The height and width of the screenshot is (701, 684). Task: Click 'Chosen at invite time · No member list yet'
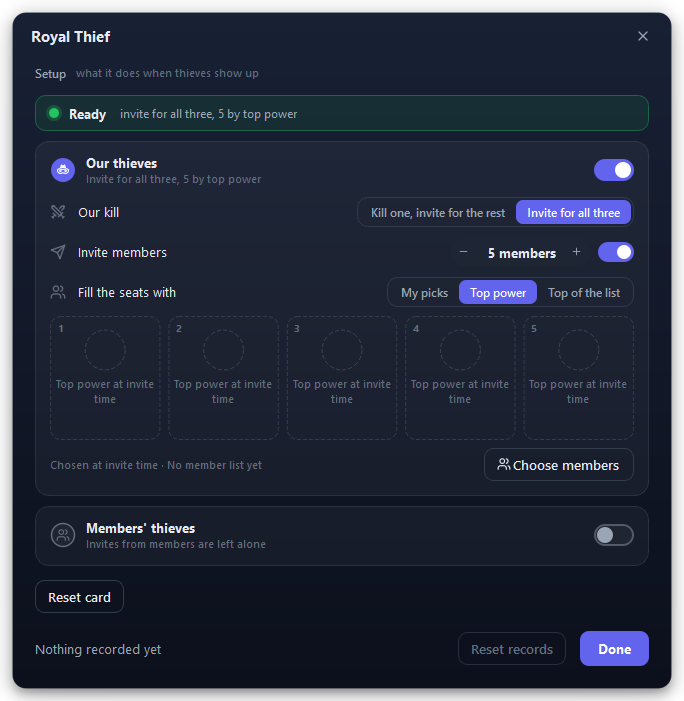[x=156, y=465]
